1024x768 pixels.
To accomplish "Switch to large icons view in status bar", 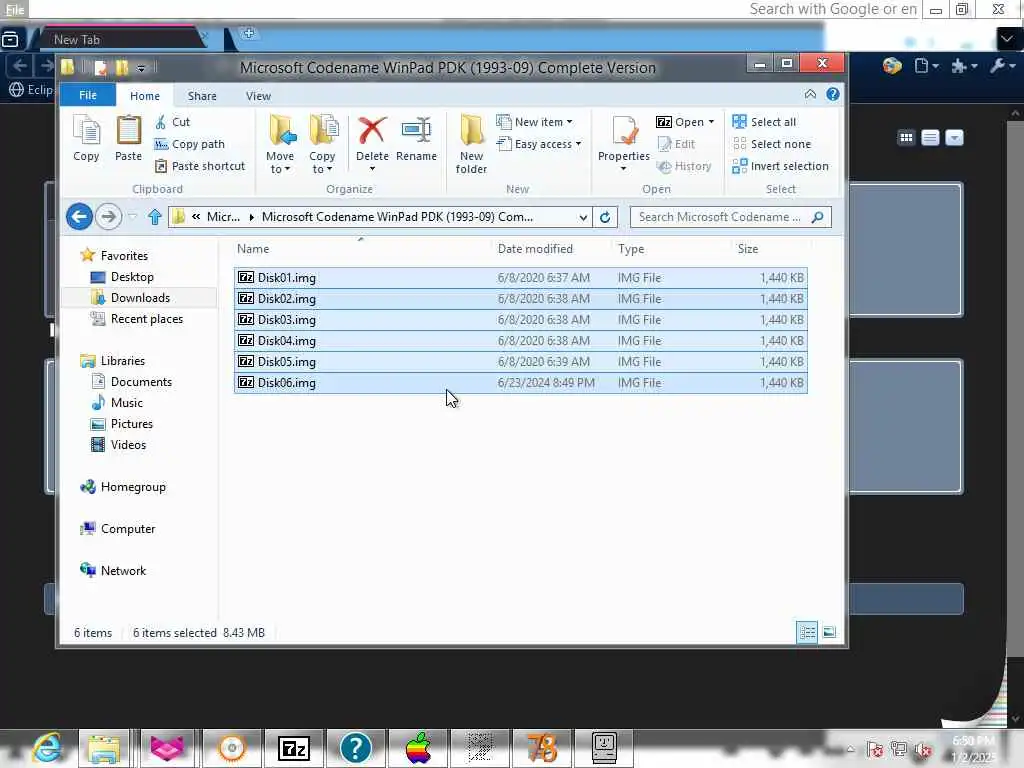I will tap(829, 632).
